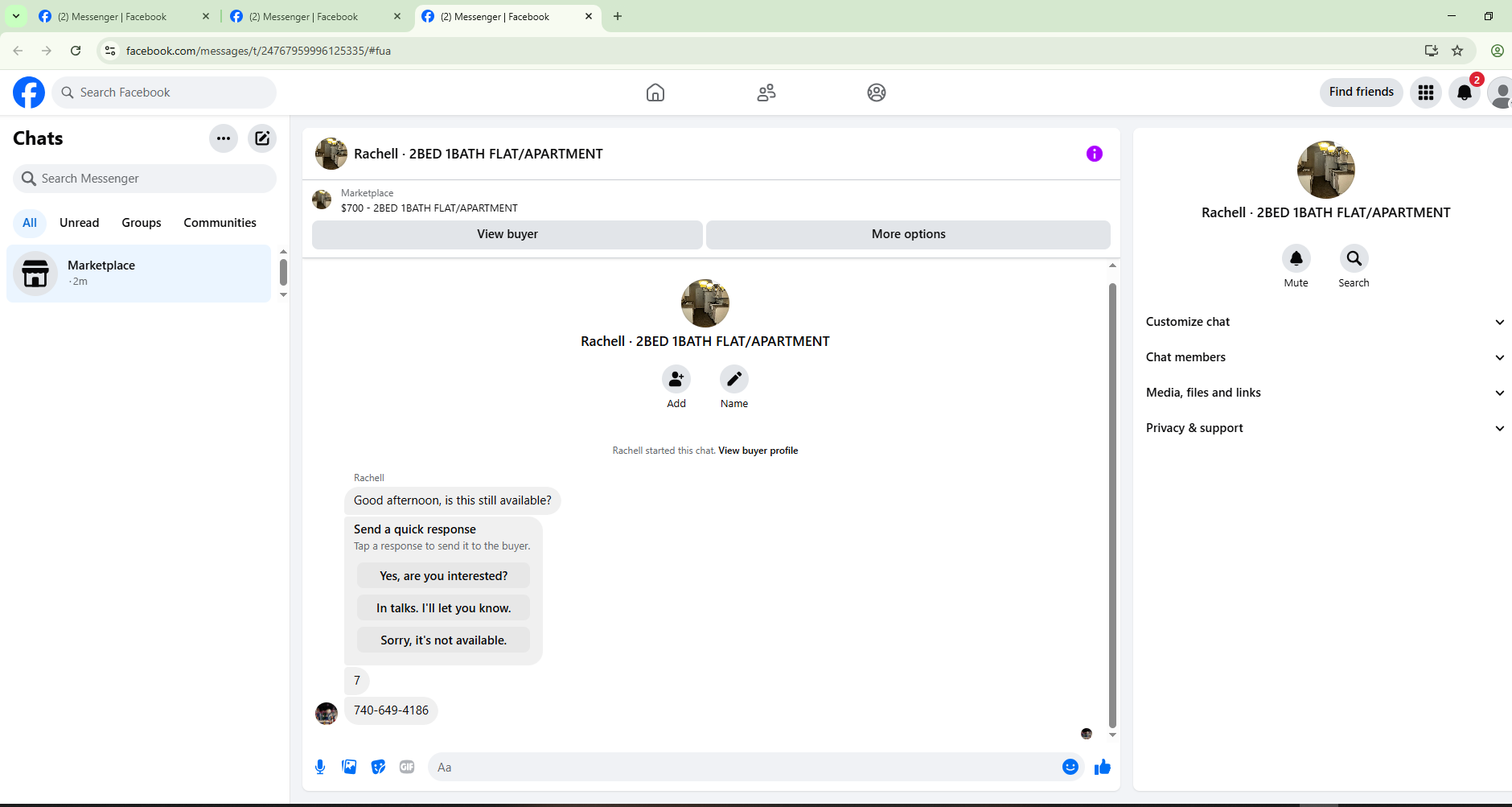Image resolution: width=1512 pixels, height=807 pixels.
Task: Start a new message with compose icon
Action: pyautogui.click(x=262, y=138)
